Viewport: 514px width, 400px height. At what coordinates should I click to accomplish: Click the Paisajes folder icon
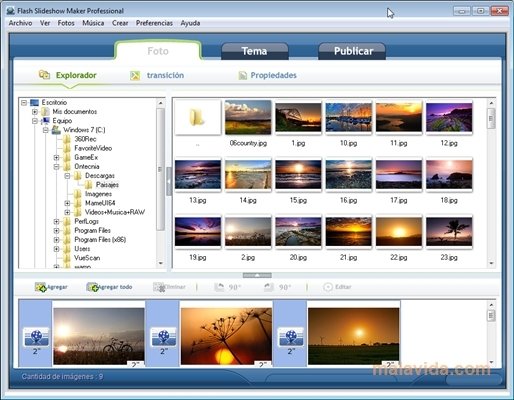coord(89,184)
